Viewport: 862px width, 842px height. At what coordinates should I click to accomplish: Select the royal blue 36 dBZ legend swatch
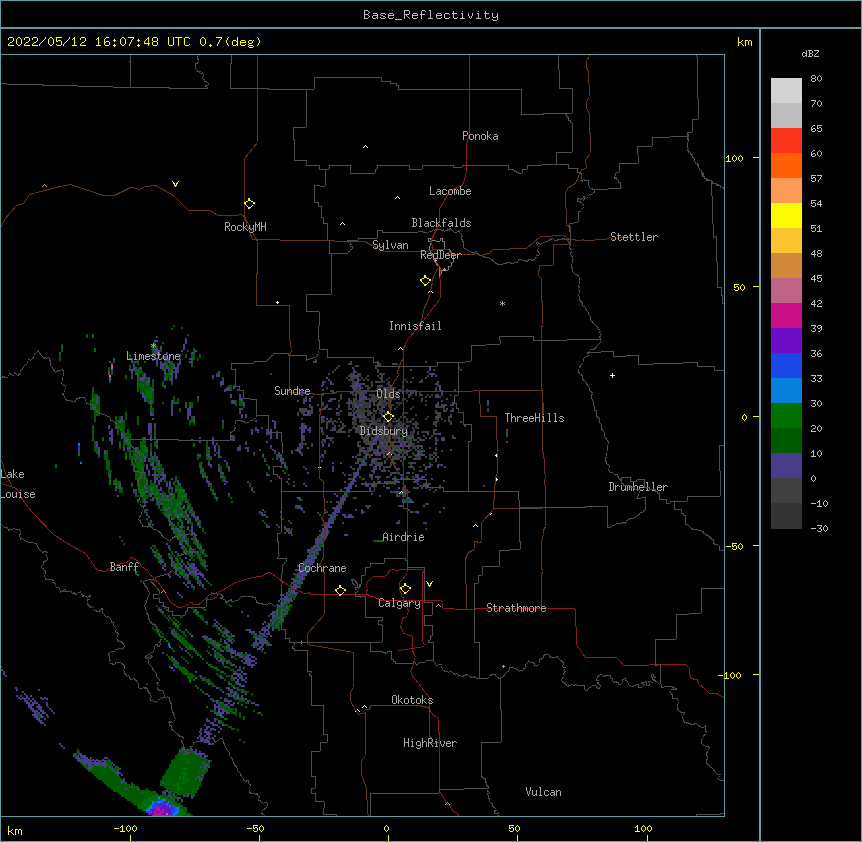[x=786, y=365]
